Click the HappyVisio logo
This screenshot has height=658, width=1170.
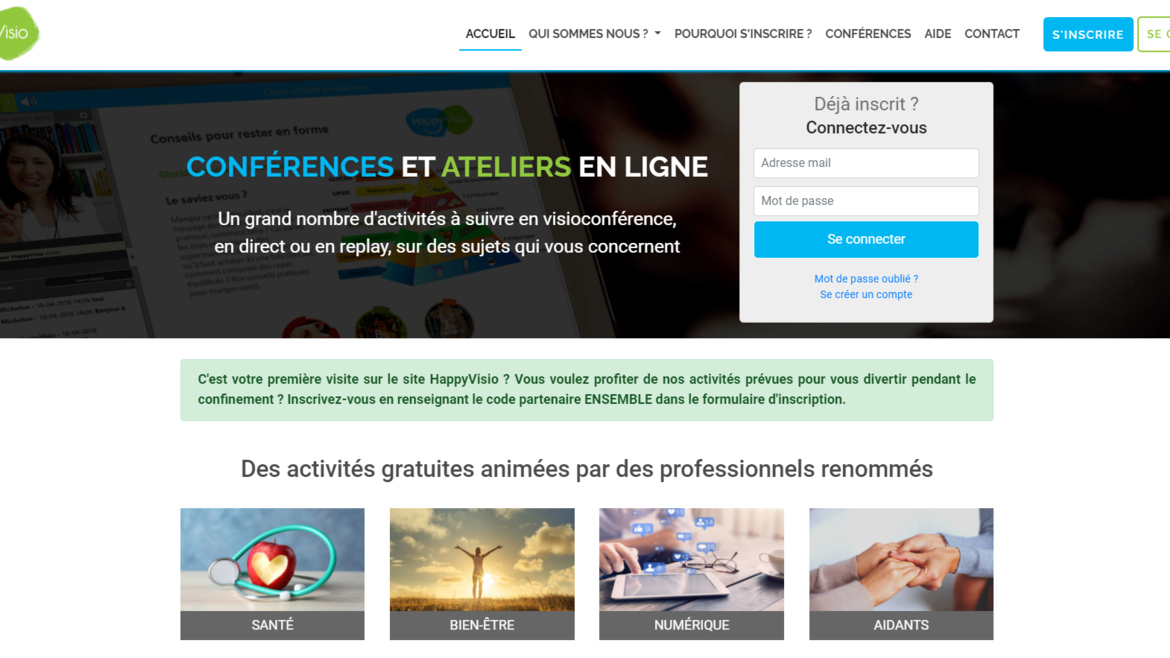[x=19, y=34]
